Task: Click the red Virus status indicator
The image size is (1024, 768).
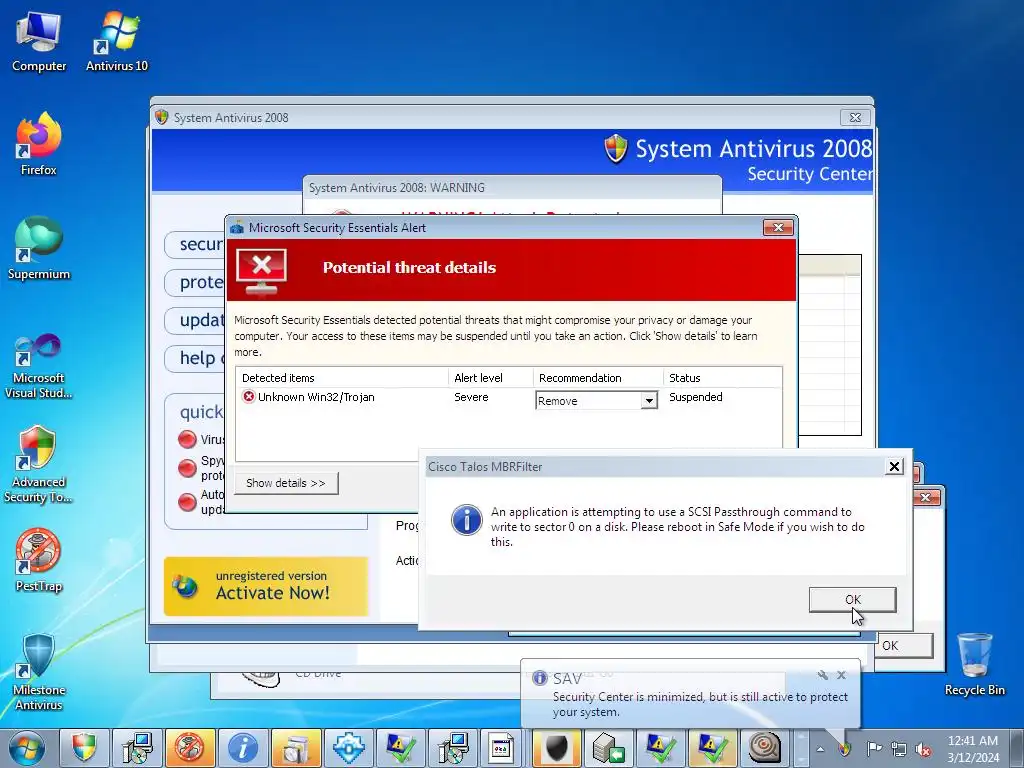Action: pyautogui.click(x=187, y=440)
